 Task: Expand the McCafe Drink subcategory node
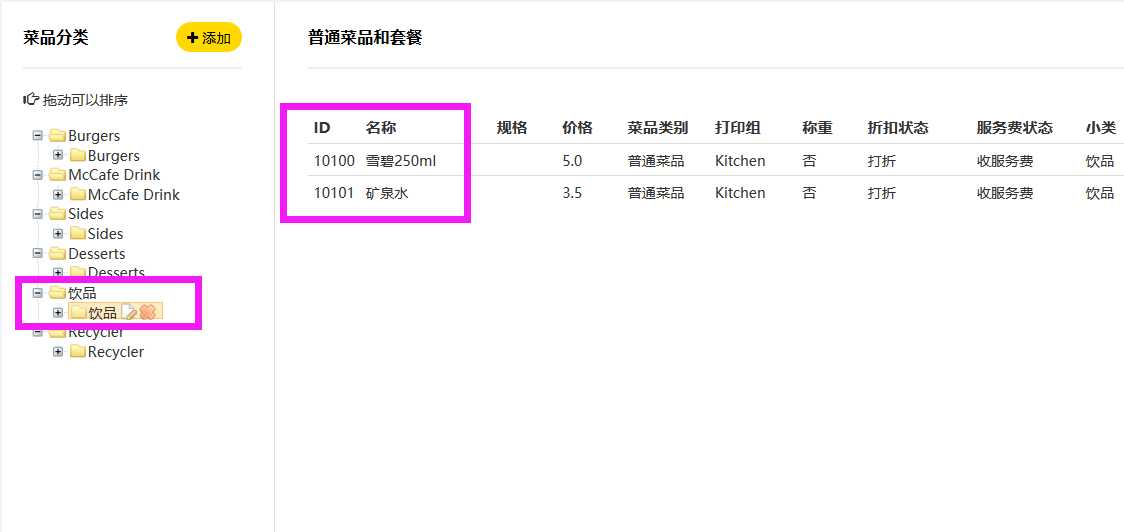tap(59, 194)
